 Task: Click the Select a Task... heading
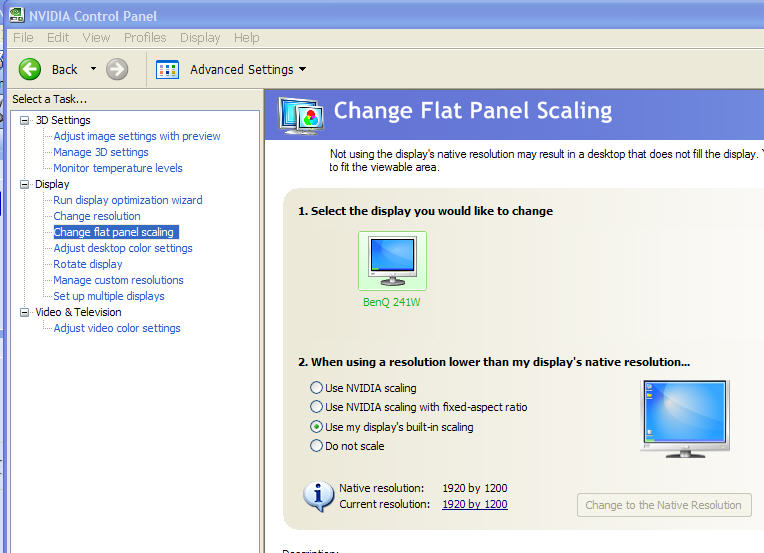coord(50,99)
